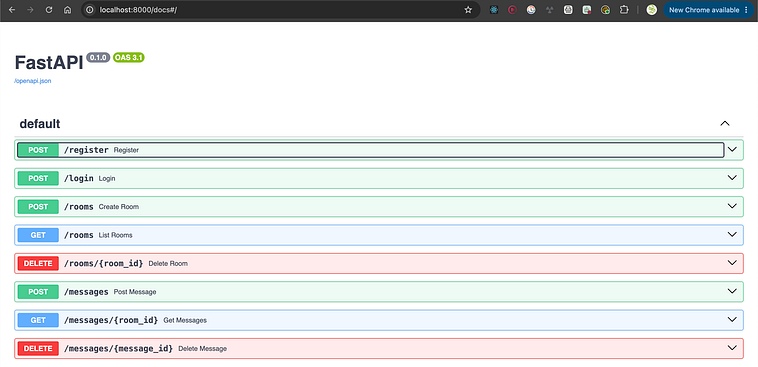Image resolution: width=758 pixels, height=367 pixels.
Task: Open the three-dot Chrome menu
Action: coord(746,10)
